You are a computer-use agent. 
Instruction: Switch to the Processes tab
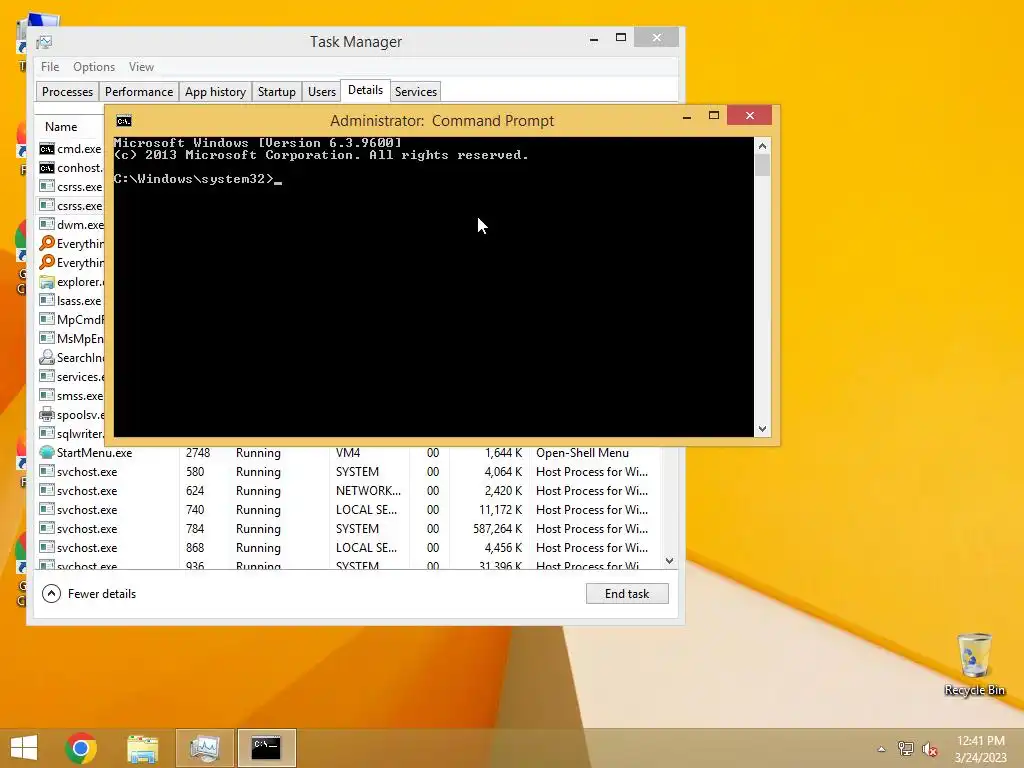click(x=67, y=91)
